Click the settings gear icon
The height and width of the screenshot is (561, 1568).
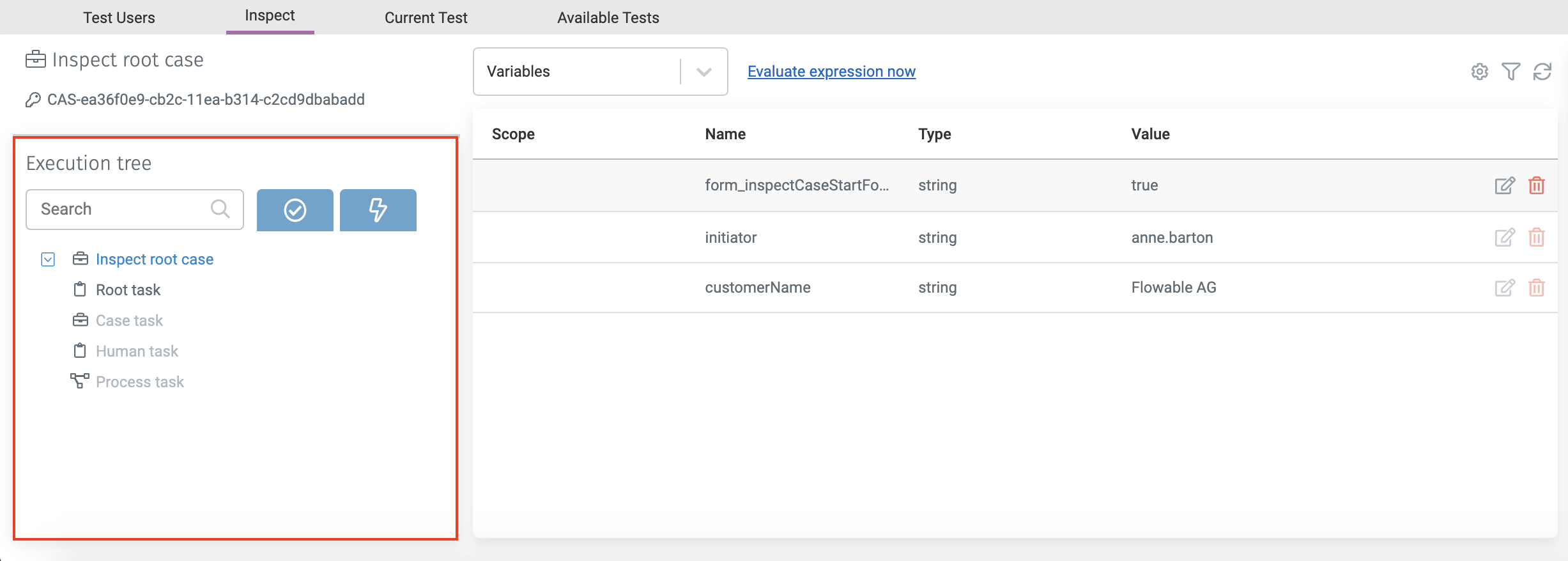pos(1479,72)
